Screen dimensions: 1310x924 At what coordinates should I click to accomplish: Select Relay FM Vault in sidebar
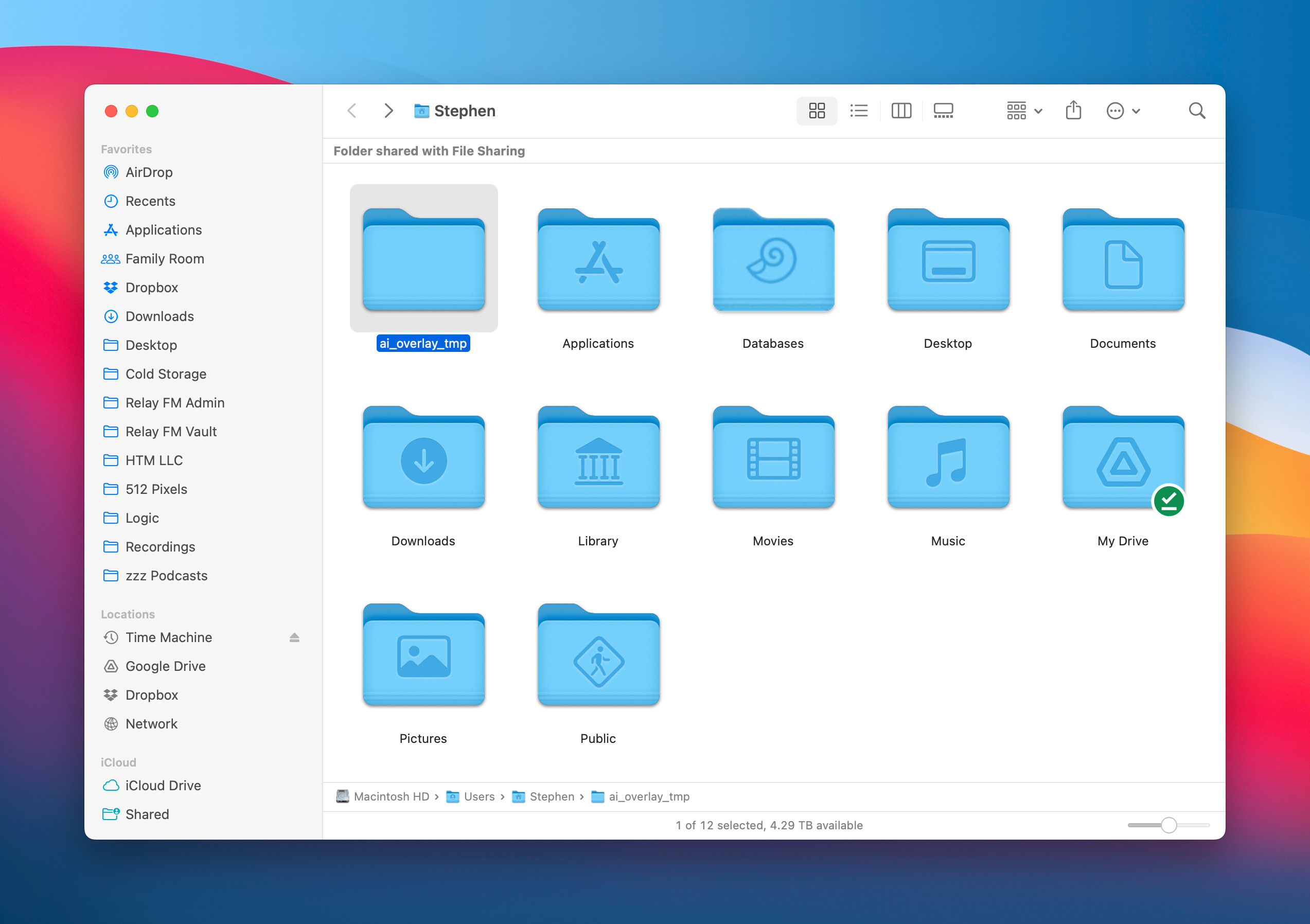click(x=203, y=431)
